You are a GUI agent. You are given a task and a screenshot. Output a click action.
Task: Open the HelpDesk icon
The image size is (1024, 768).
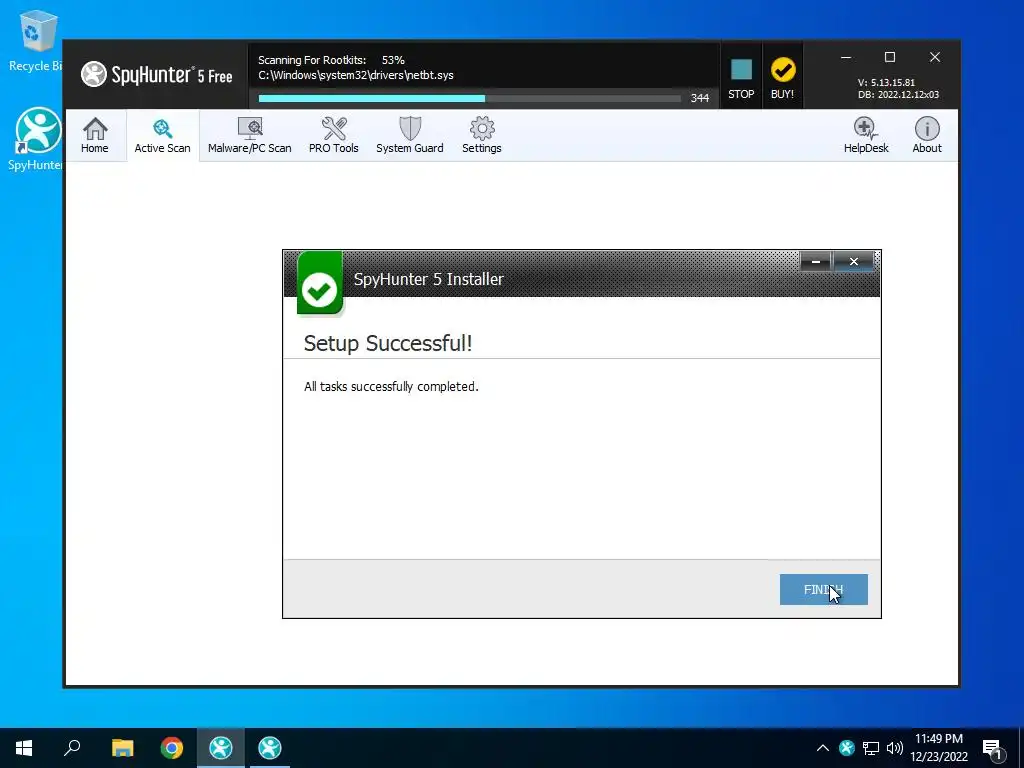click(866, 135)
